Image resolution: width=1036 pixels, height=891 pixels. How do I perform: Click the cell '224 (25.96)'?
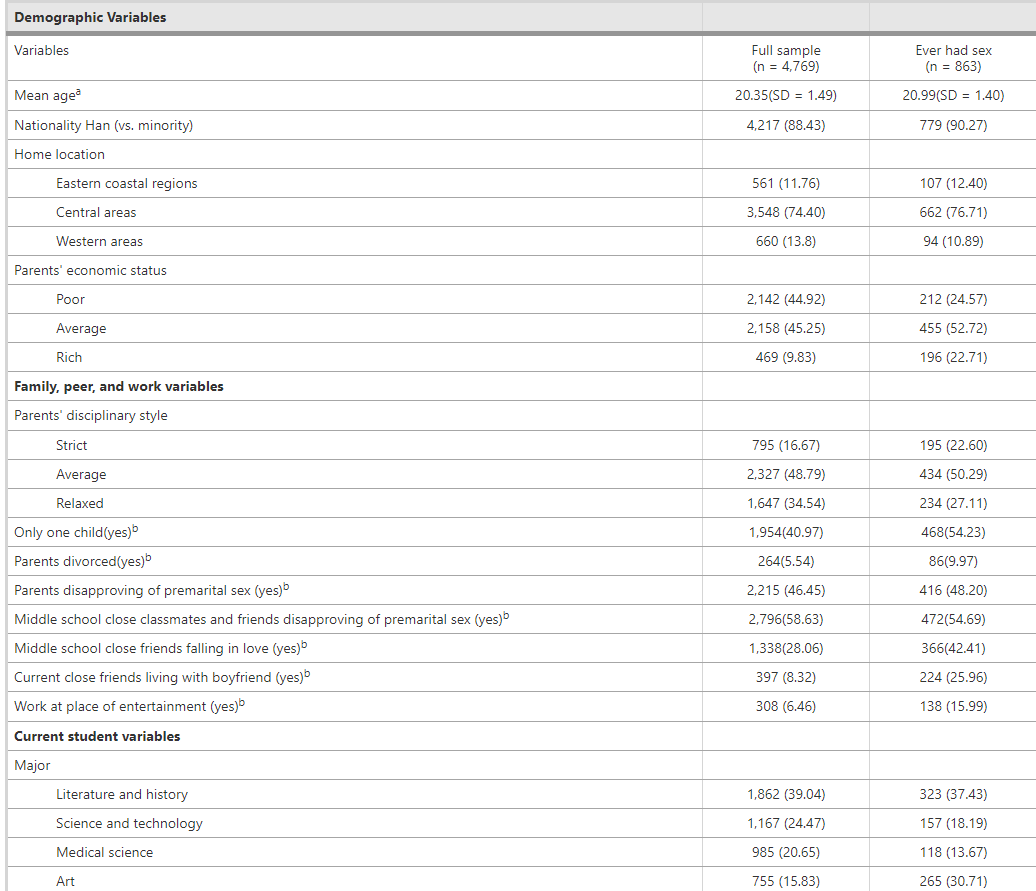953,677
